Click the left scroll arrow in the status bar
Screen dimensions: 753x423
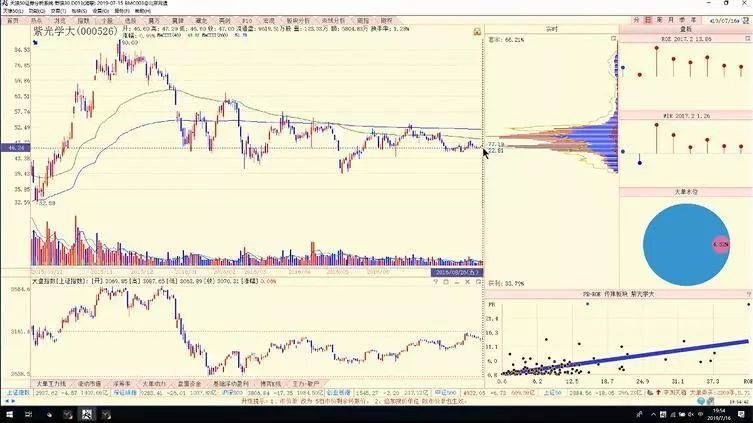click(7, 401)
